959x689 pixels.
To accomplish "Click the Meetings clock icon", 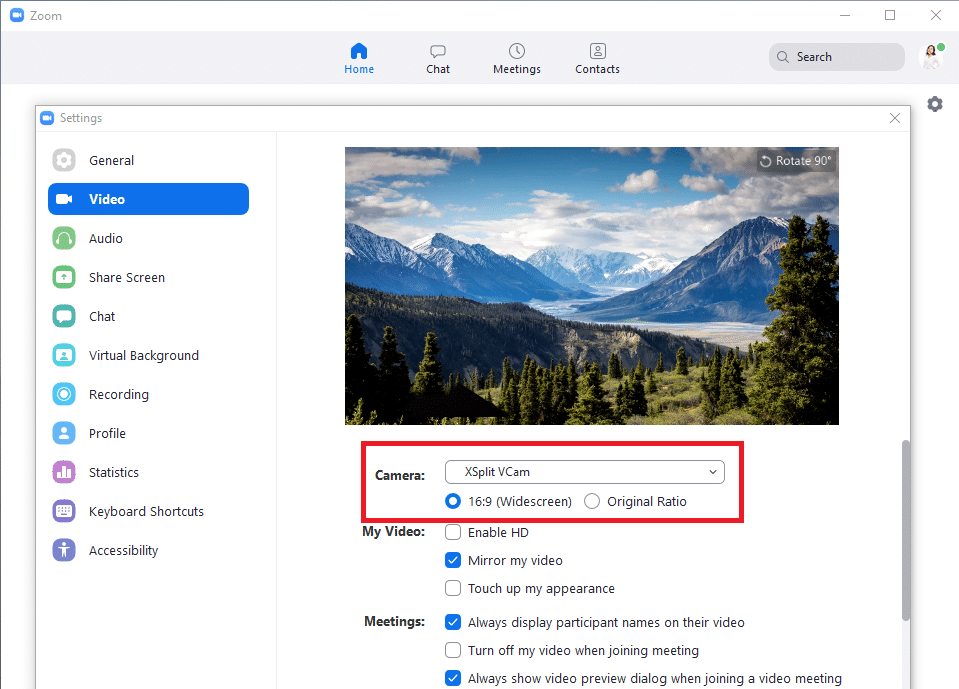I will click(517, 51).
